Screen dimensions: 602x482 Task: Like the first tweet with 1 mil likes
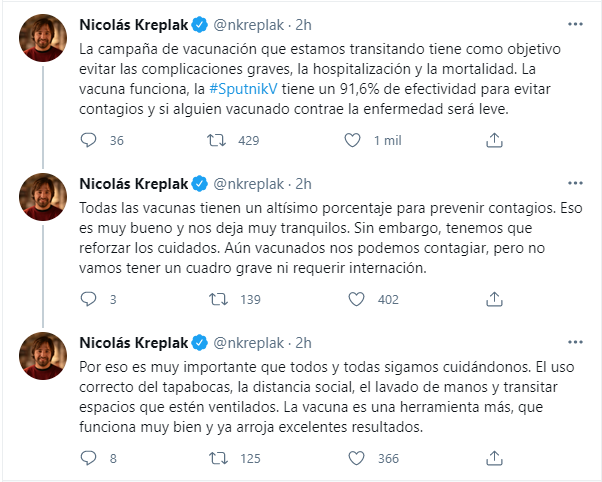[x=352, y=140]
